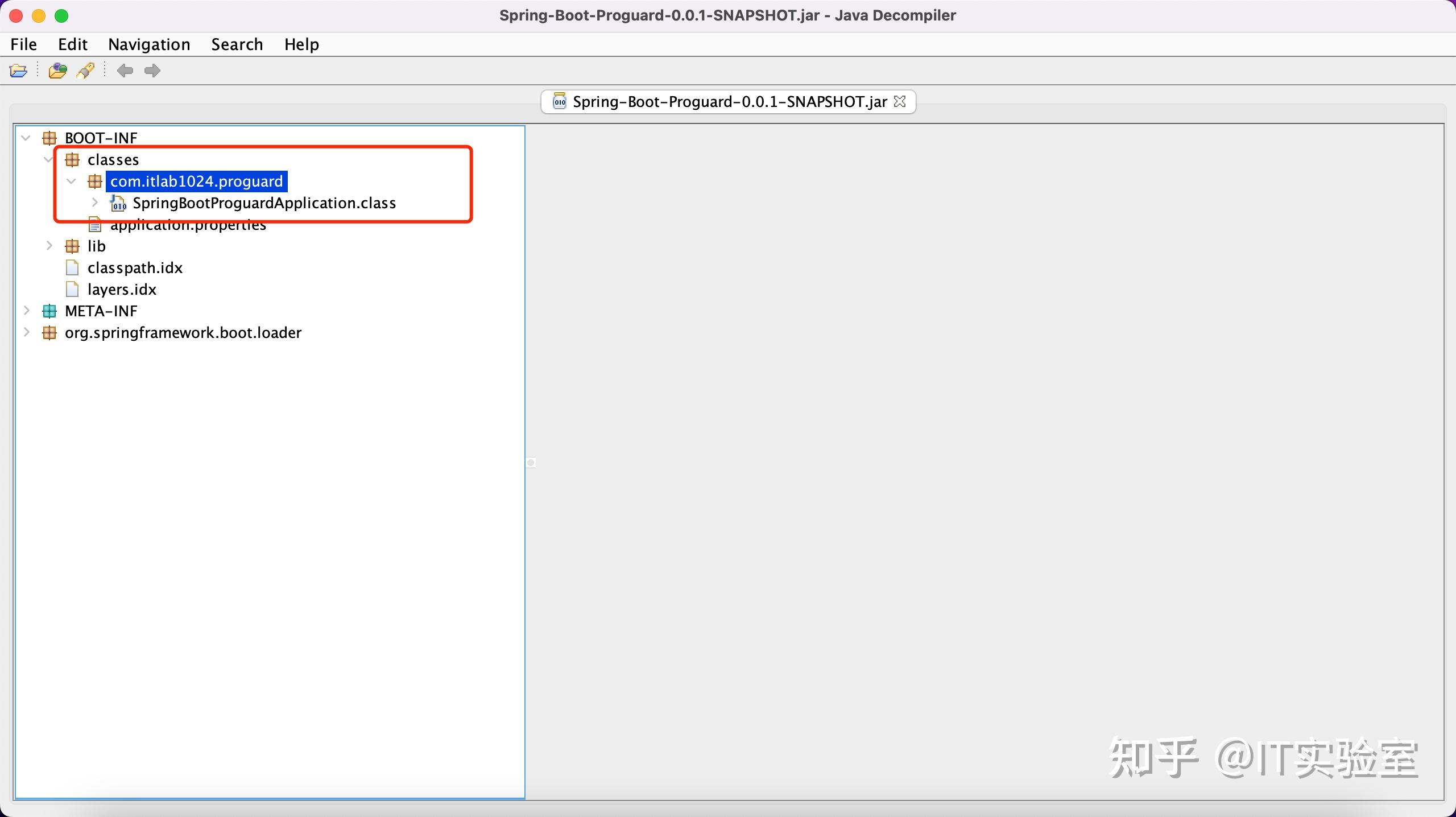
Task: Collapse the com.itlab1024.proguard package
Action: coord(72,181)
